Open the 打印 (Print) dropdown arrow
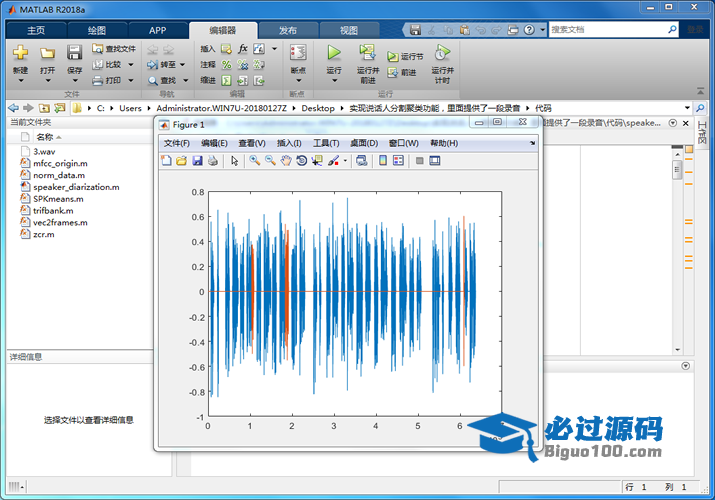Screen dimensions: 715x500 (x=128, y=80)
